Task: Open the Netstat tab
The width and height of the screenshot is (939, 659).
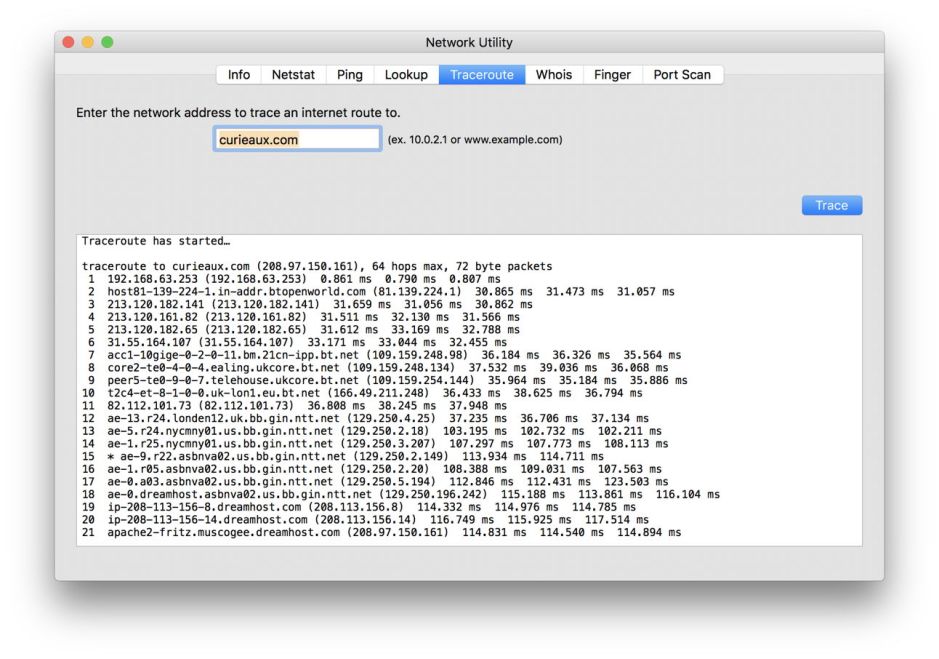Action: pos(293,75)
